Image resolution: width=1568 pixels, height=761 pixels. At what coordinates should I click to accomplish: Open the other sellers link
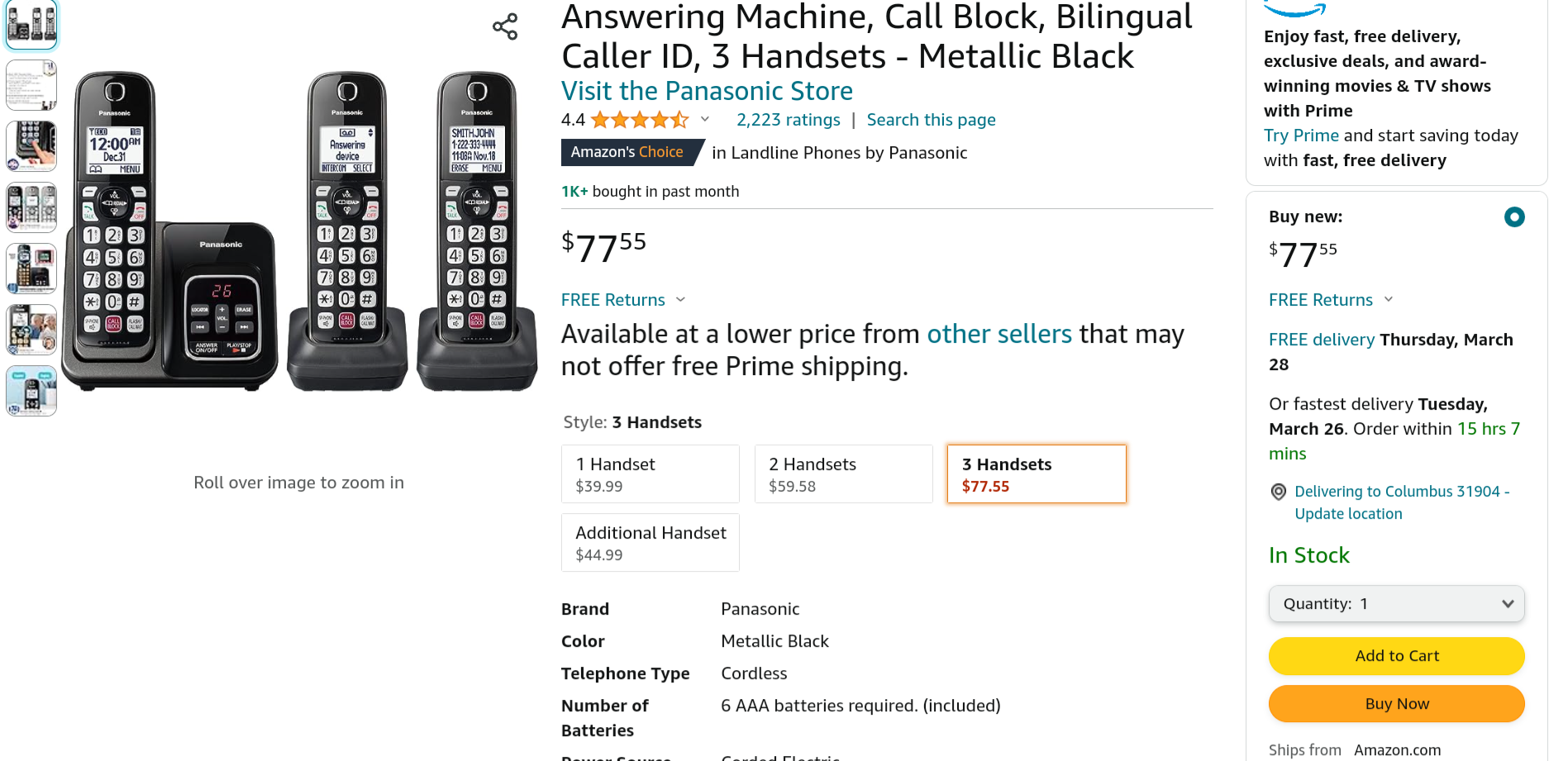pos(999,334)
